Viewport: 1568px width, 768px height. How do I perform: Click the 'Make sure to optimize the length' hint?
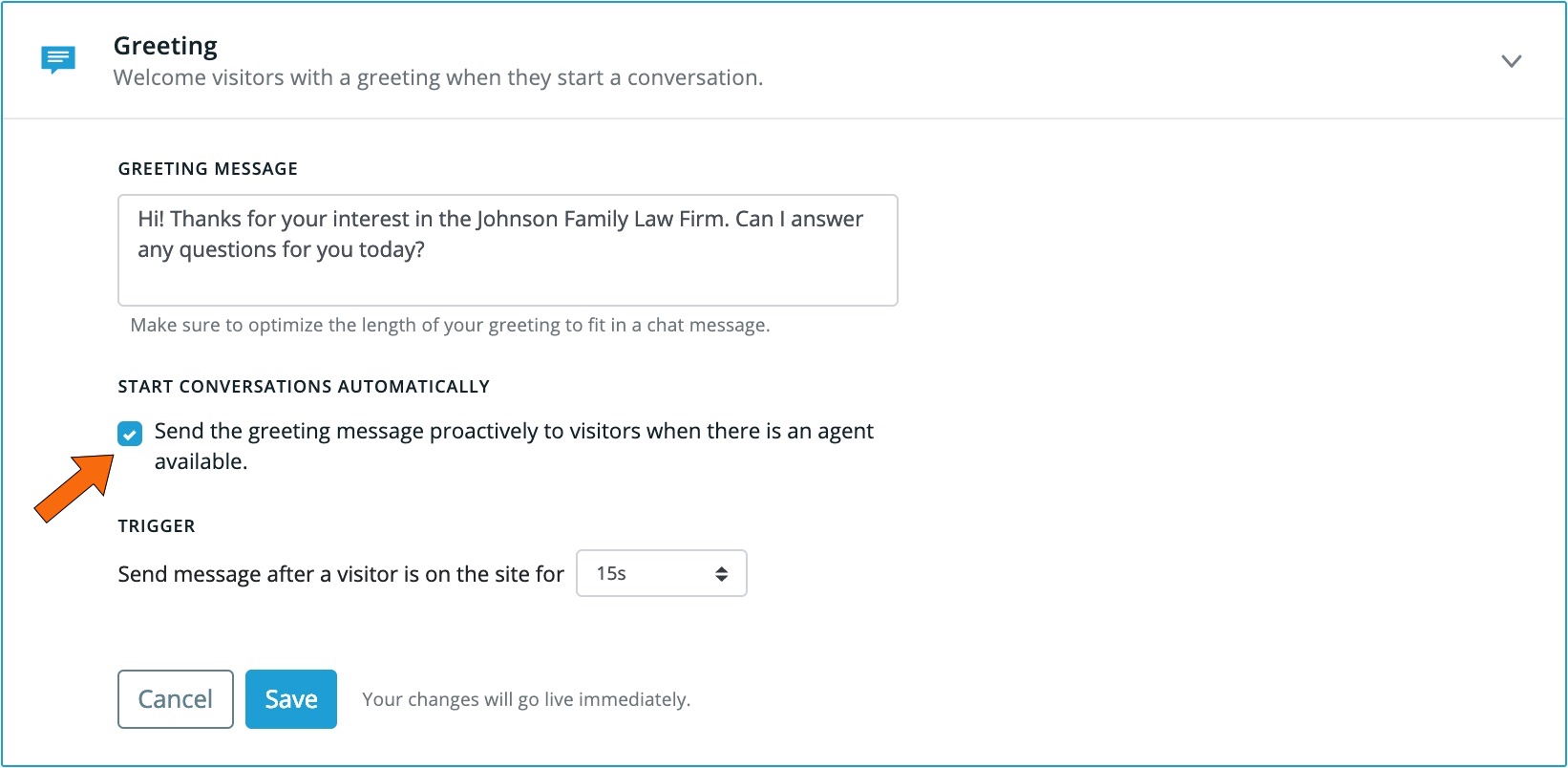click(450, 325)
